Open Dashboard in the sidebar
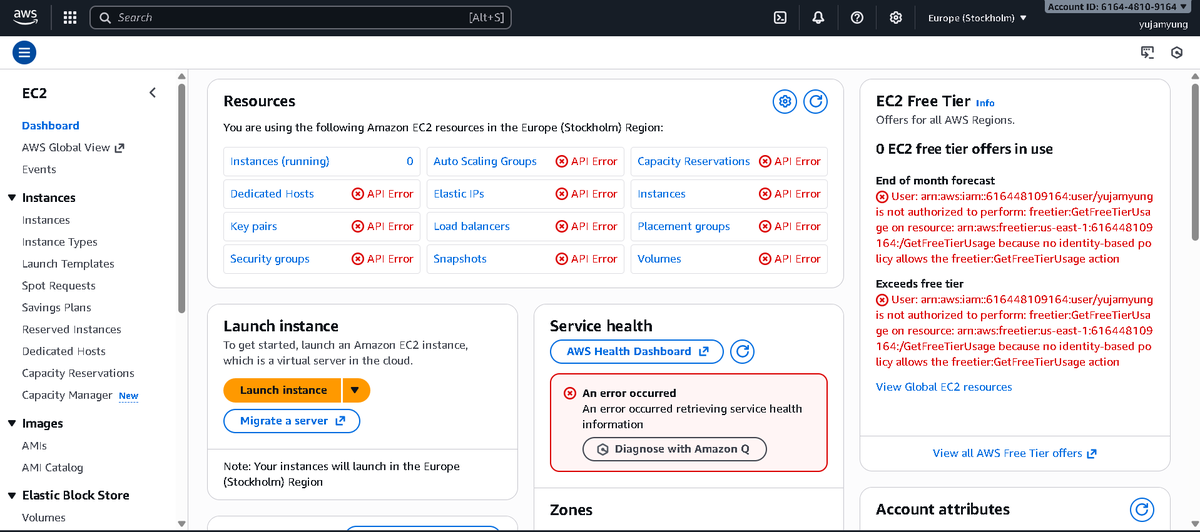 click(51, 126)
